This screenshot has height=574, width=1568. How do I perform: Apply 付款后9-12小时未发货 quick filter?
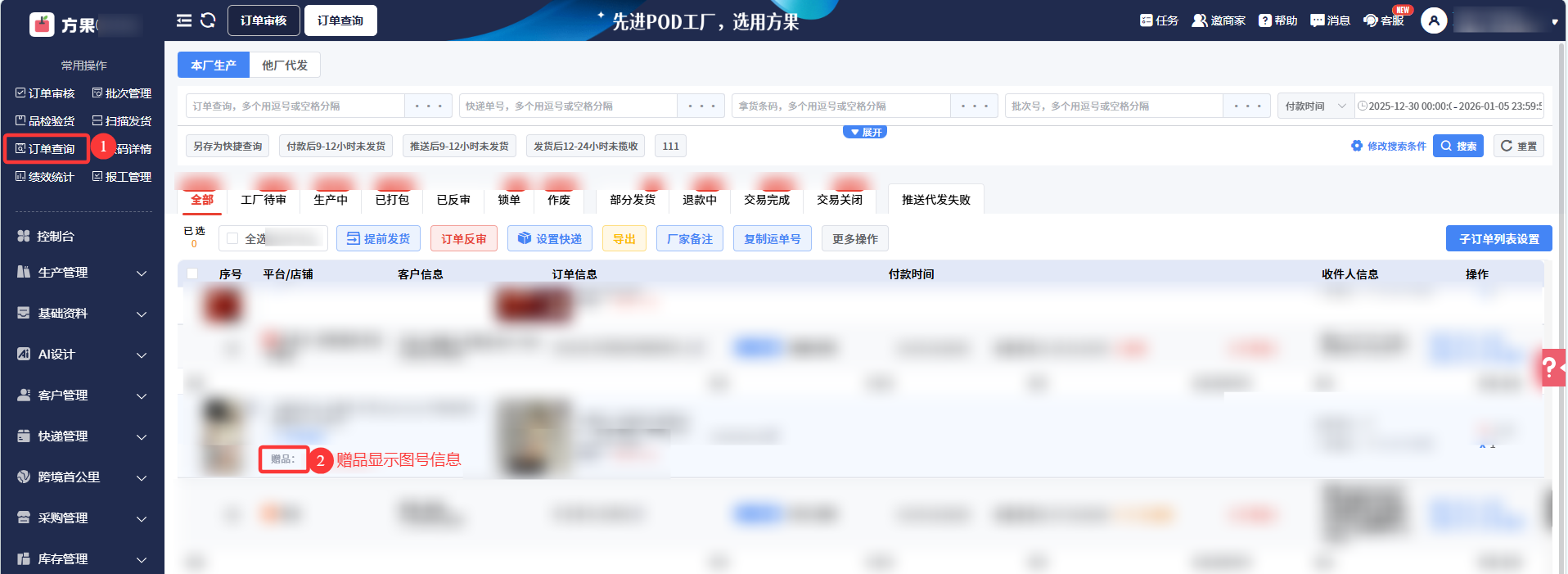pos(336,146)
